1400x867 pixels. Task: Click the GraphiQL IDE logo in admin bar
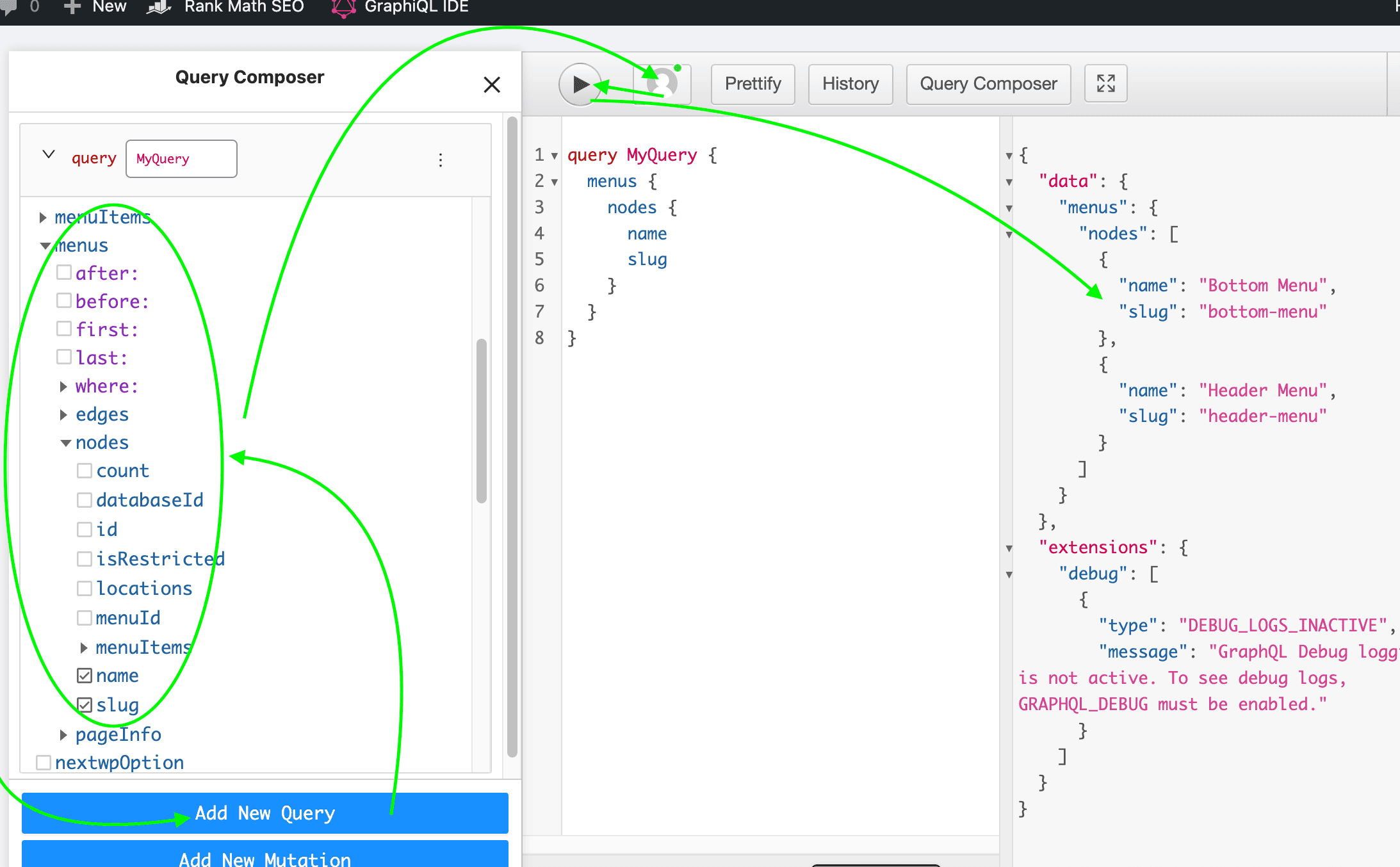(343, 7)
